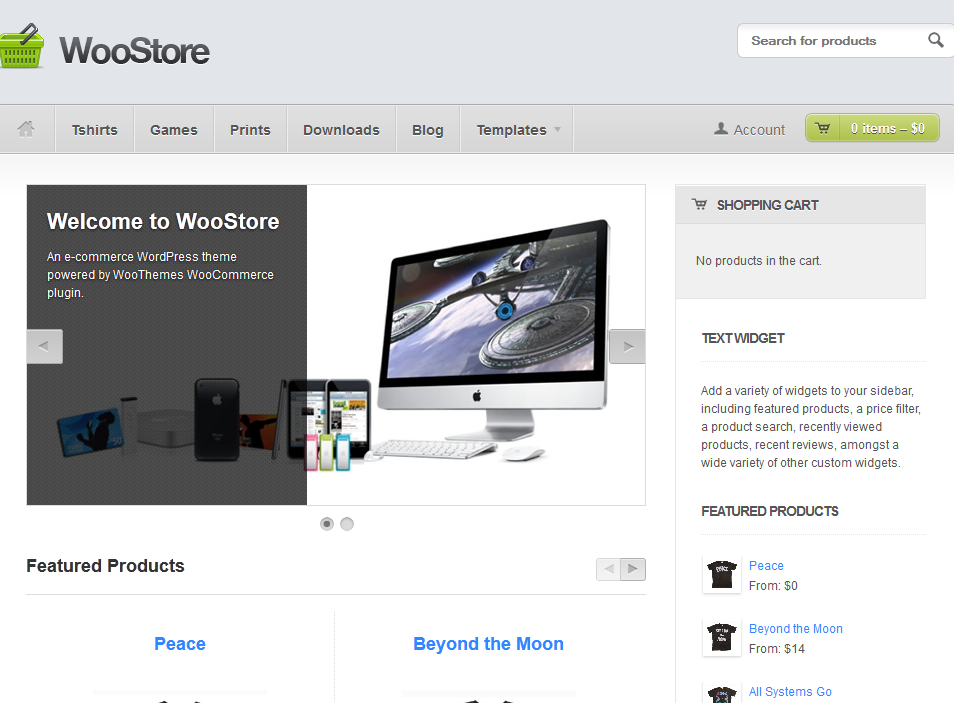The width and height of the screenshot is (954, 703).
Task: Click previous arrow in Featured Products carousel
Action: pyautogui.click(x=608, y=569)
